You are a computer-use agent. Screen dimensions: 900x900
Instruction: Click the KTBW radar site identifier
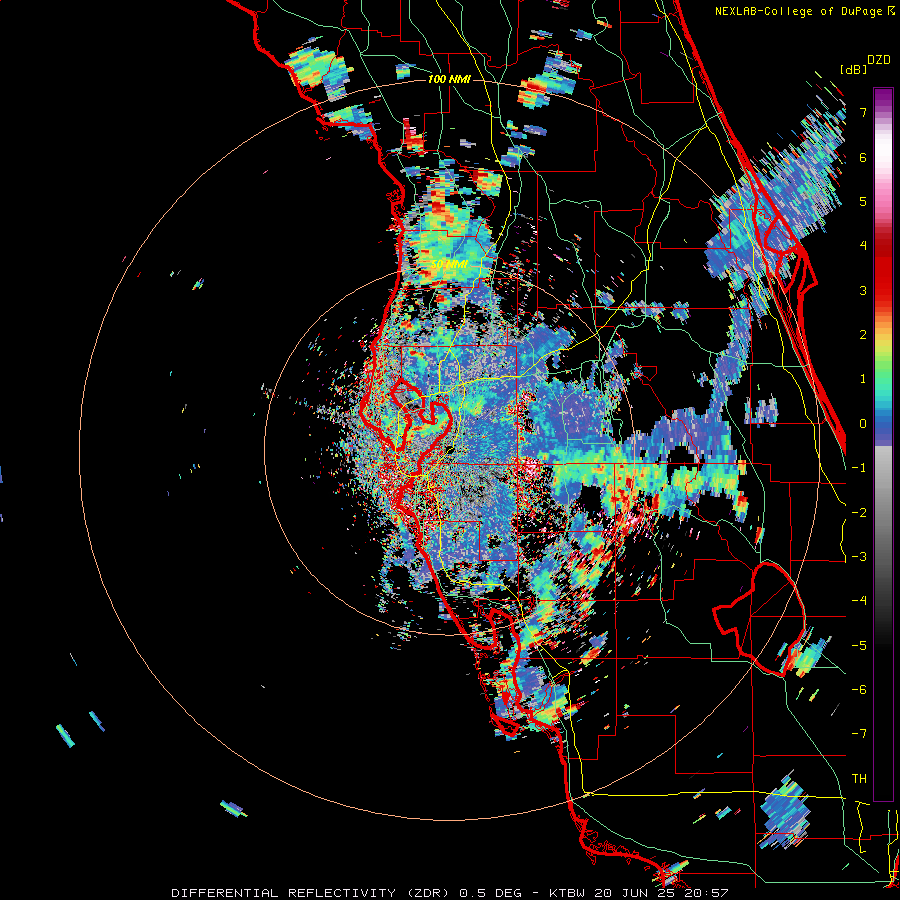(x=568, y=893)
